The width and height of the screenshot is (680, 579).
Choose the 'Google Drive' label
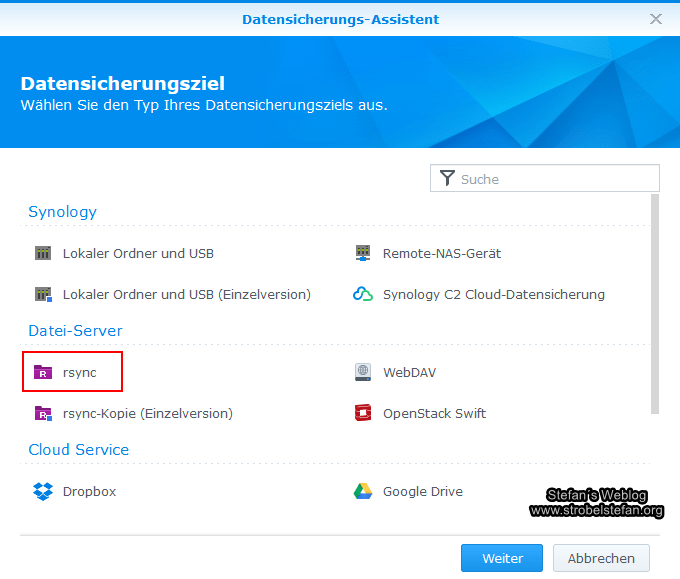point(423,492)
